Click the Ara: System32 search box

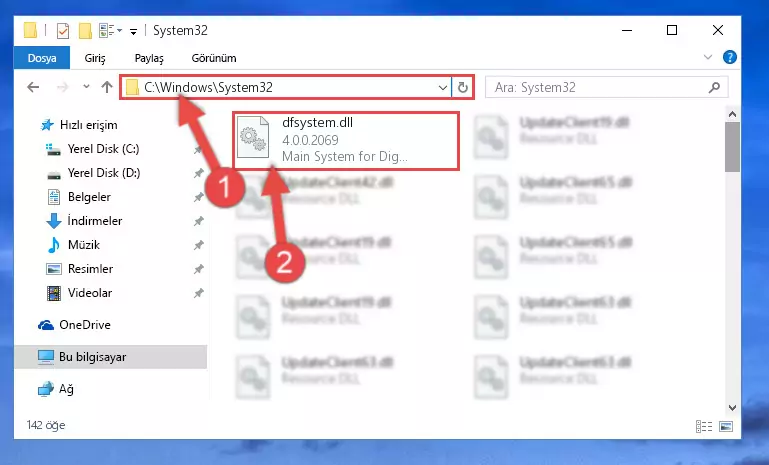(x=606, y=87)
